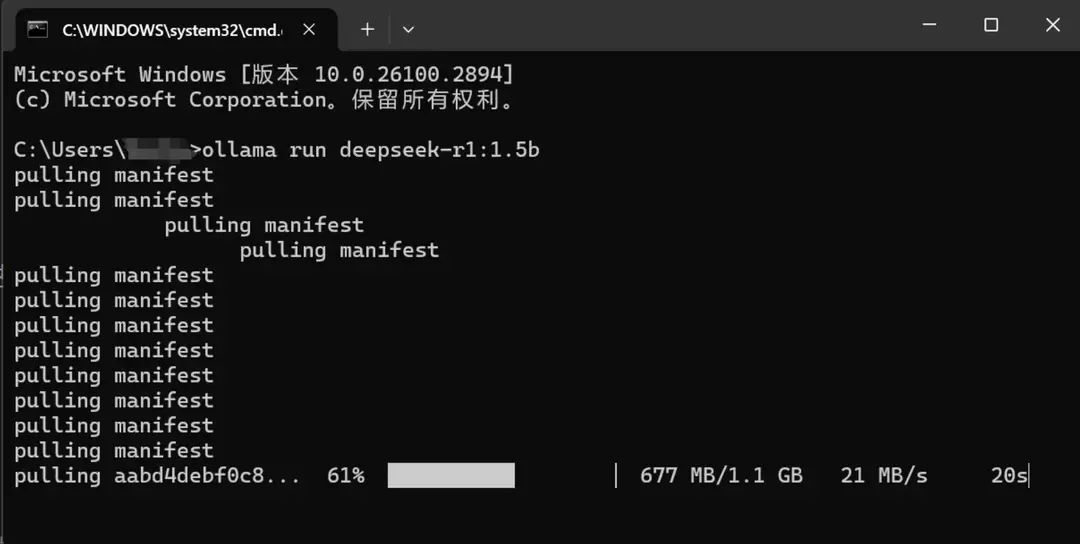
Task: Click the 677 MB/1.1 GB size text
Action: [x=721, y=476]
